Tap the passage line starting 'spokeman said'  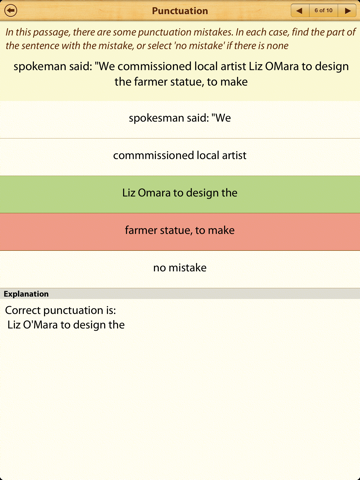tap(181, 66)
